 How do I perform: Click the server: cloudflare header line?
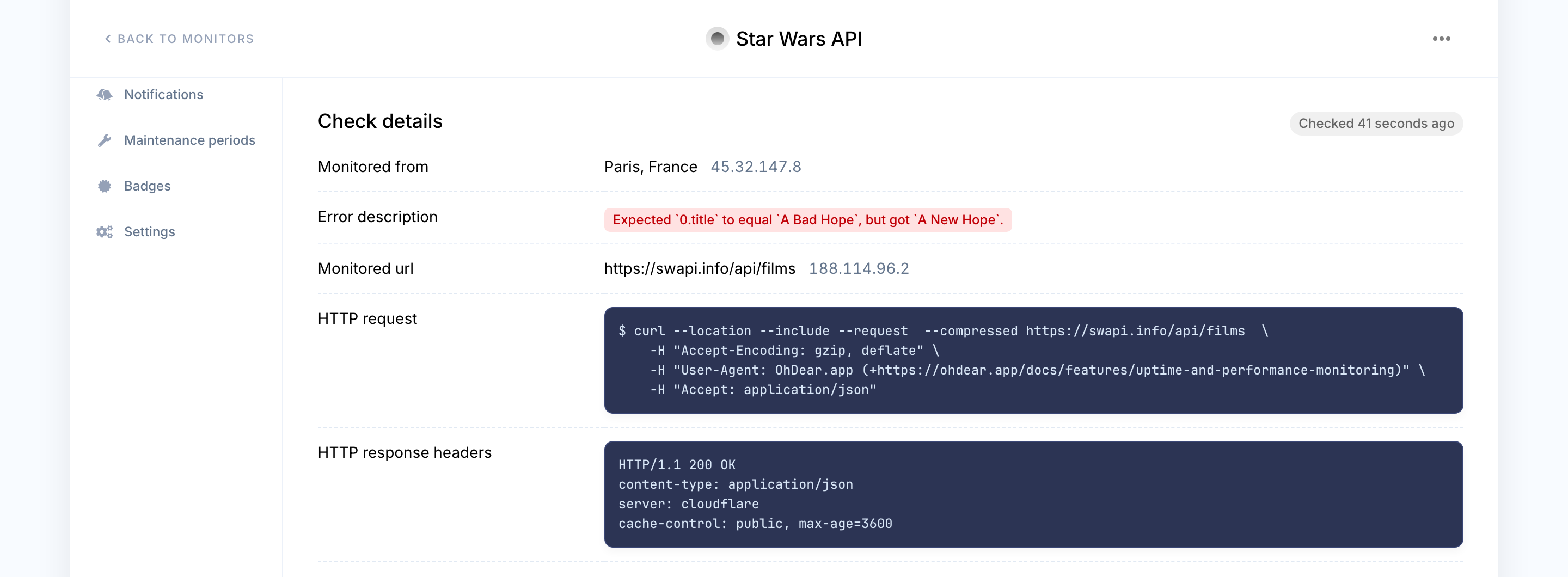[688, 504]
